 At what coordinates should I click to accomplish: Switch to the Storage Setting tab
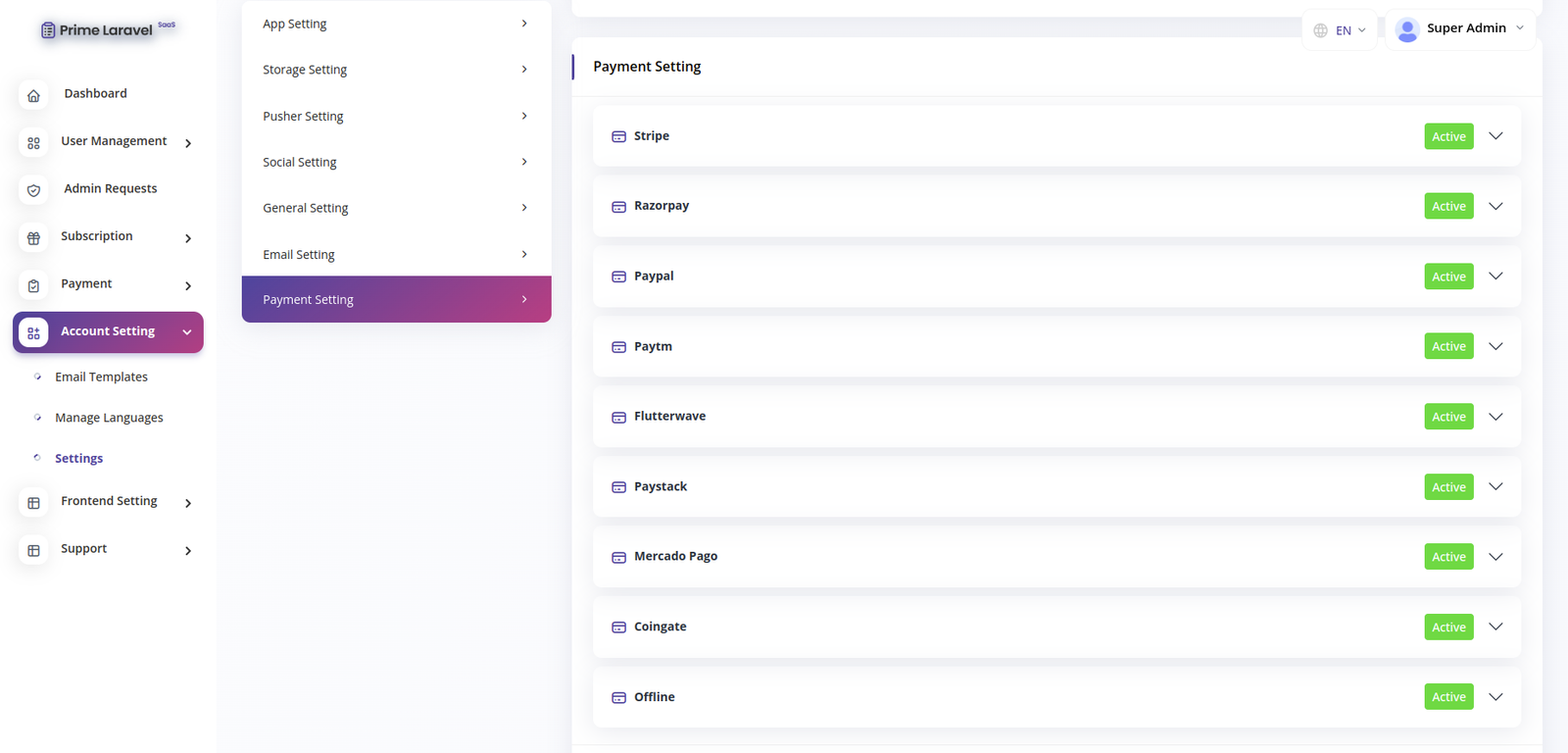pos(396,70)
